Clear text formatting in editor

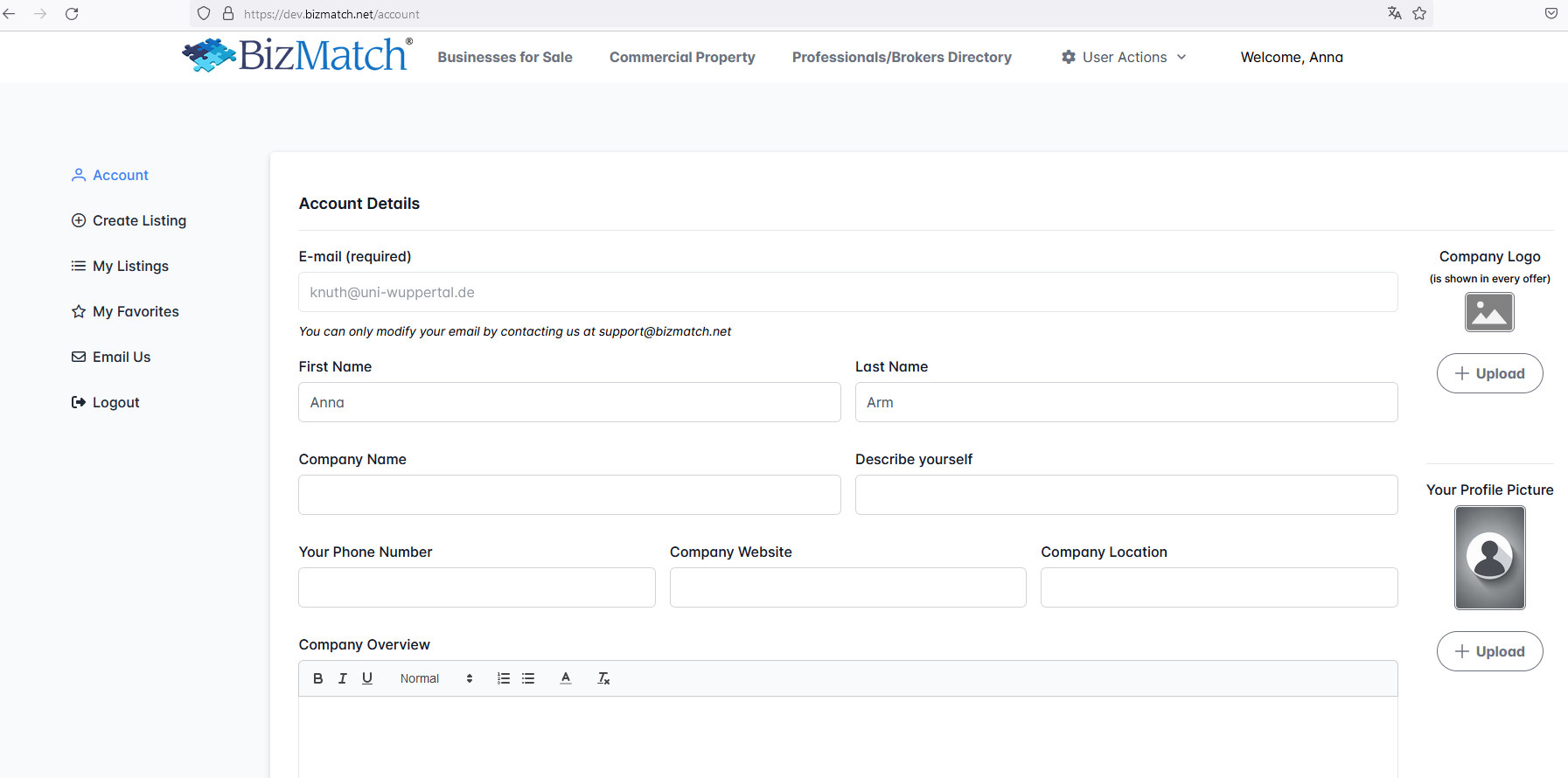coord(603,678)
